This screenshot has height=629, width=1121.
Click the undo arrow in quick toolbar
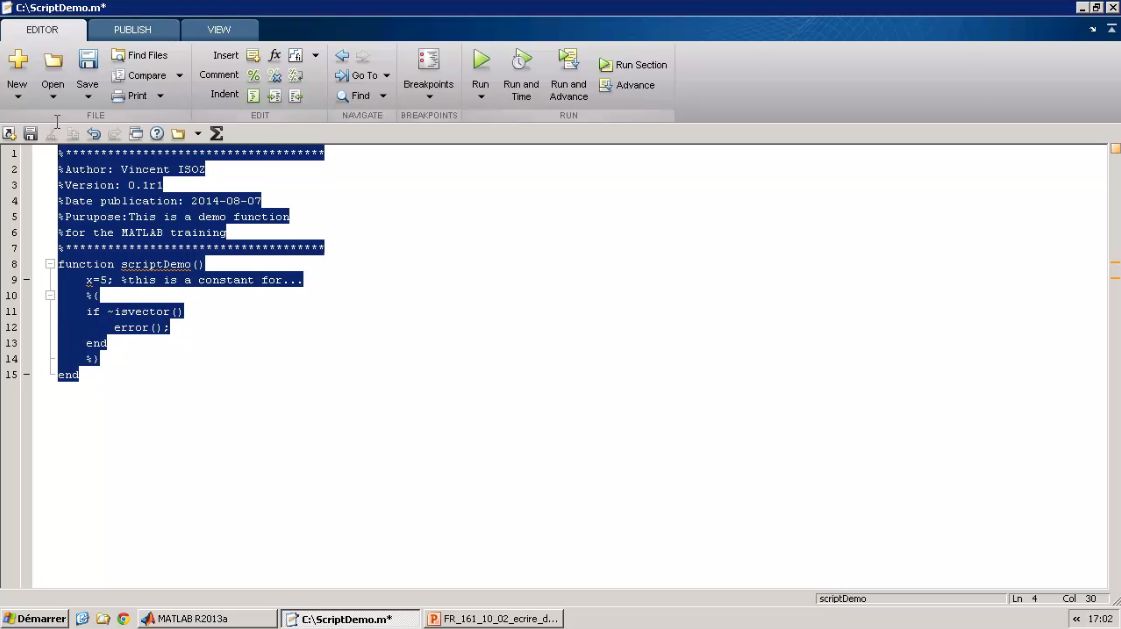coord(94,134)
